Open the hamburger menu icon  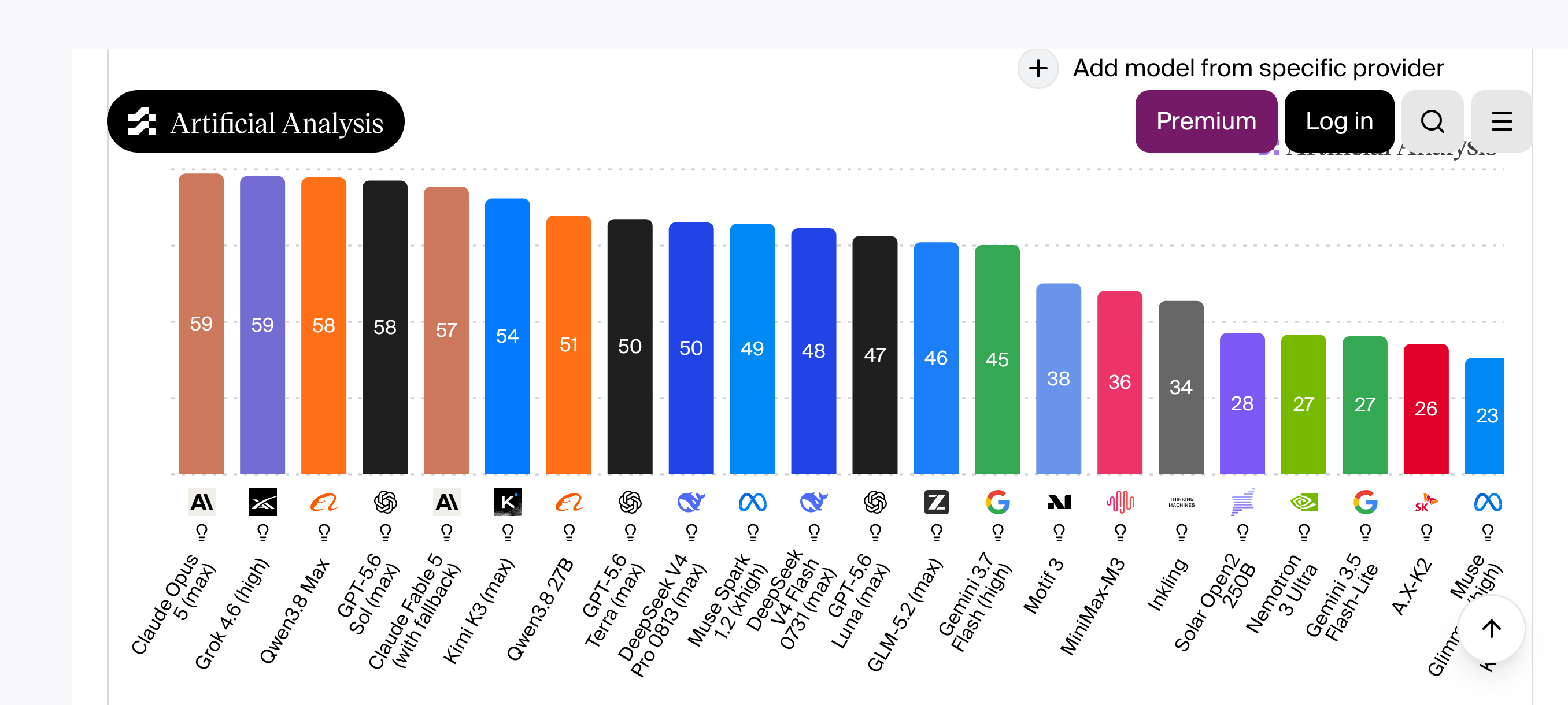pos(1501,121)
